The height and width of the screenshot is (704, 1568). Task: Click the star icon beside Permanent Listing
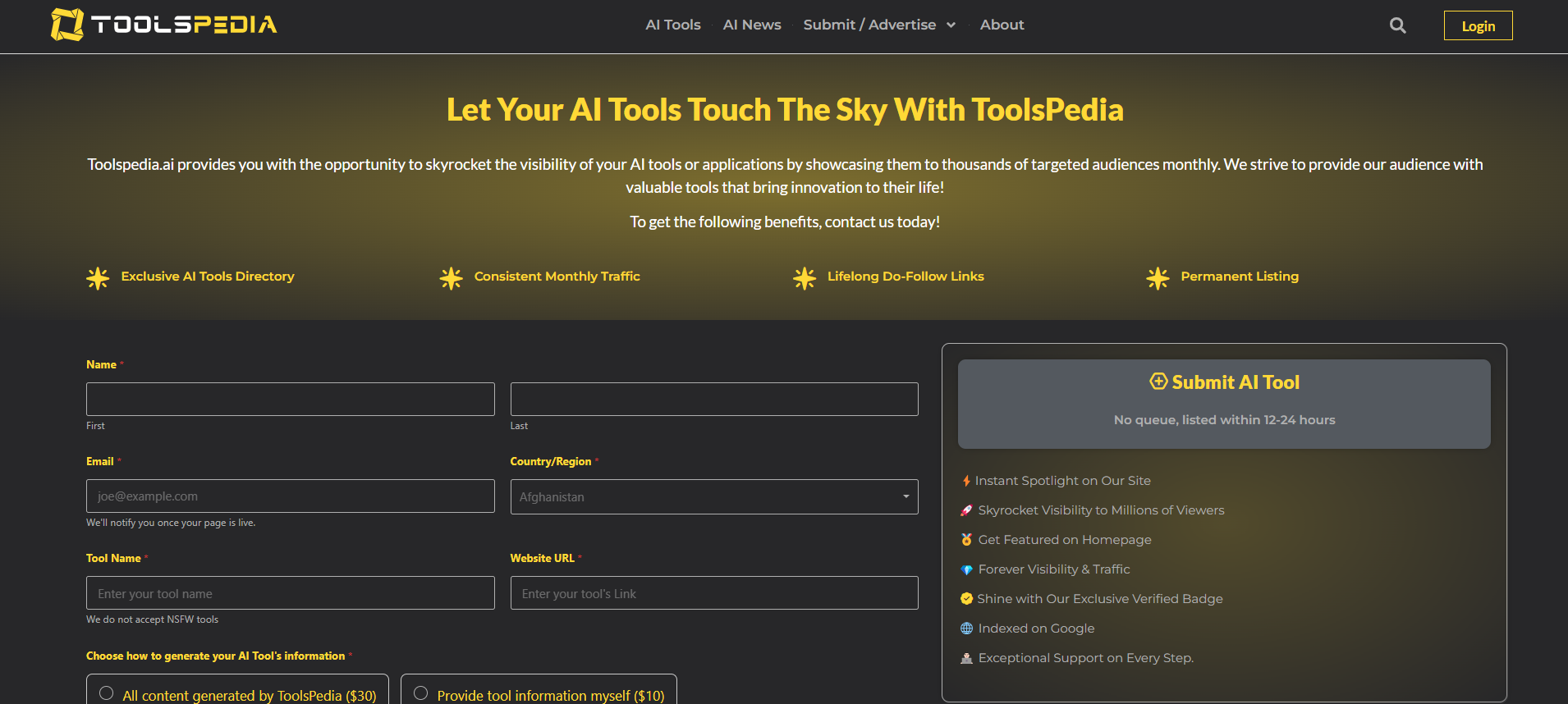pyautogui.click(x=1158, y=278)
